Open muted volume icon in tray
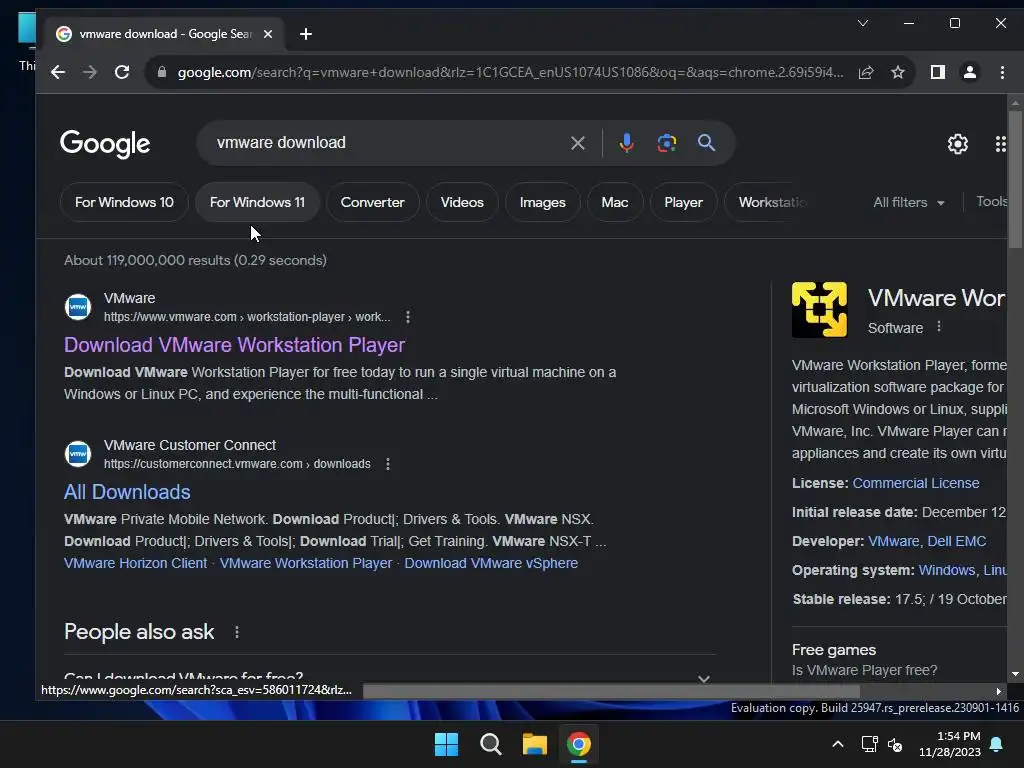This screenshot has width=1024, height=768. (895, 744)
